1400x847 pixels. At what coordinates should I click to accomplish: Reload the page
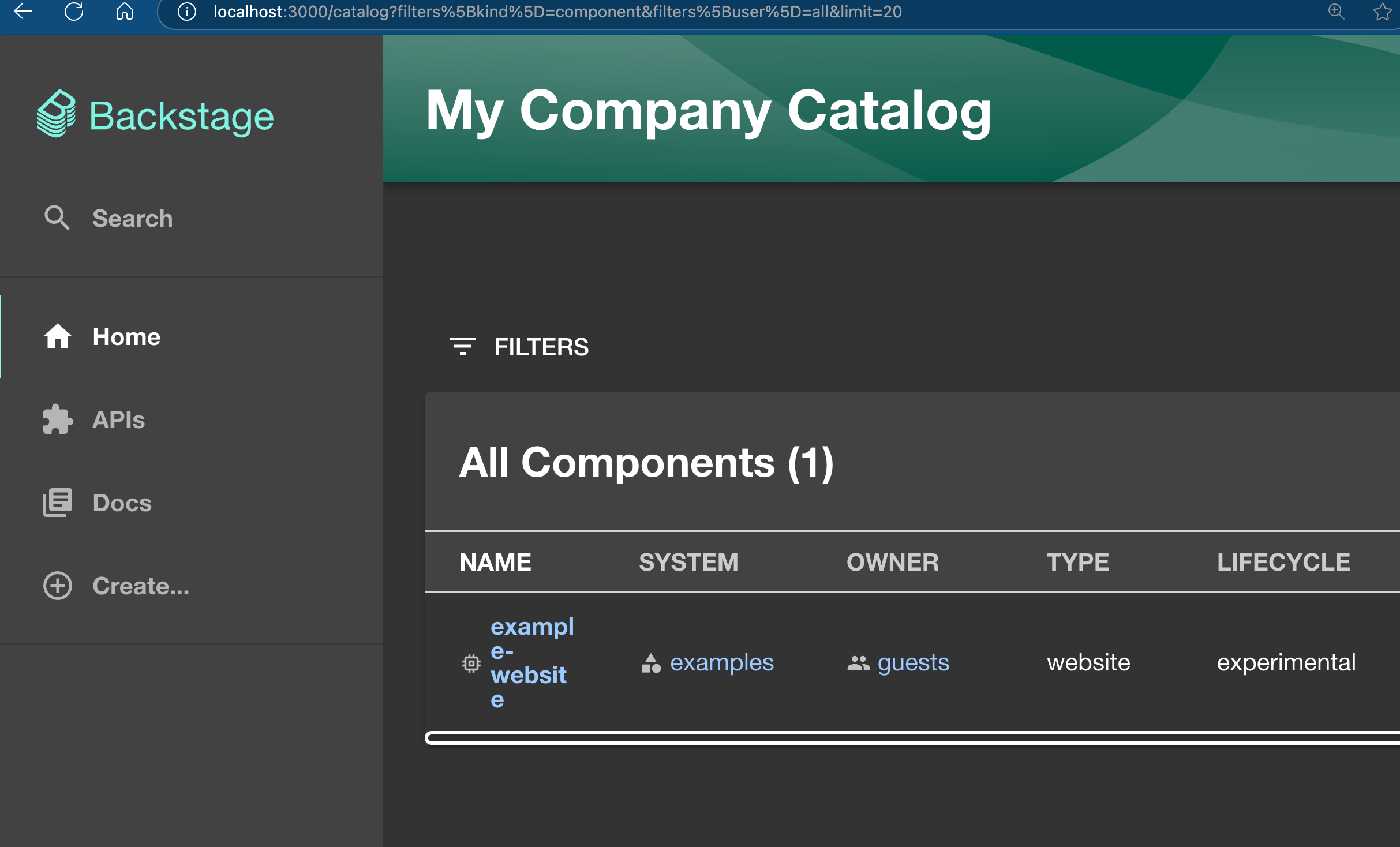pyautogui.click(x=74, y=11)
